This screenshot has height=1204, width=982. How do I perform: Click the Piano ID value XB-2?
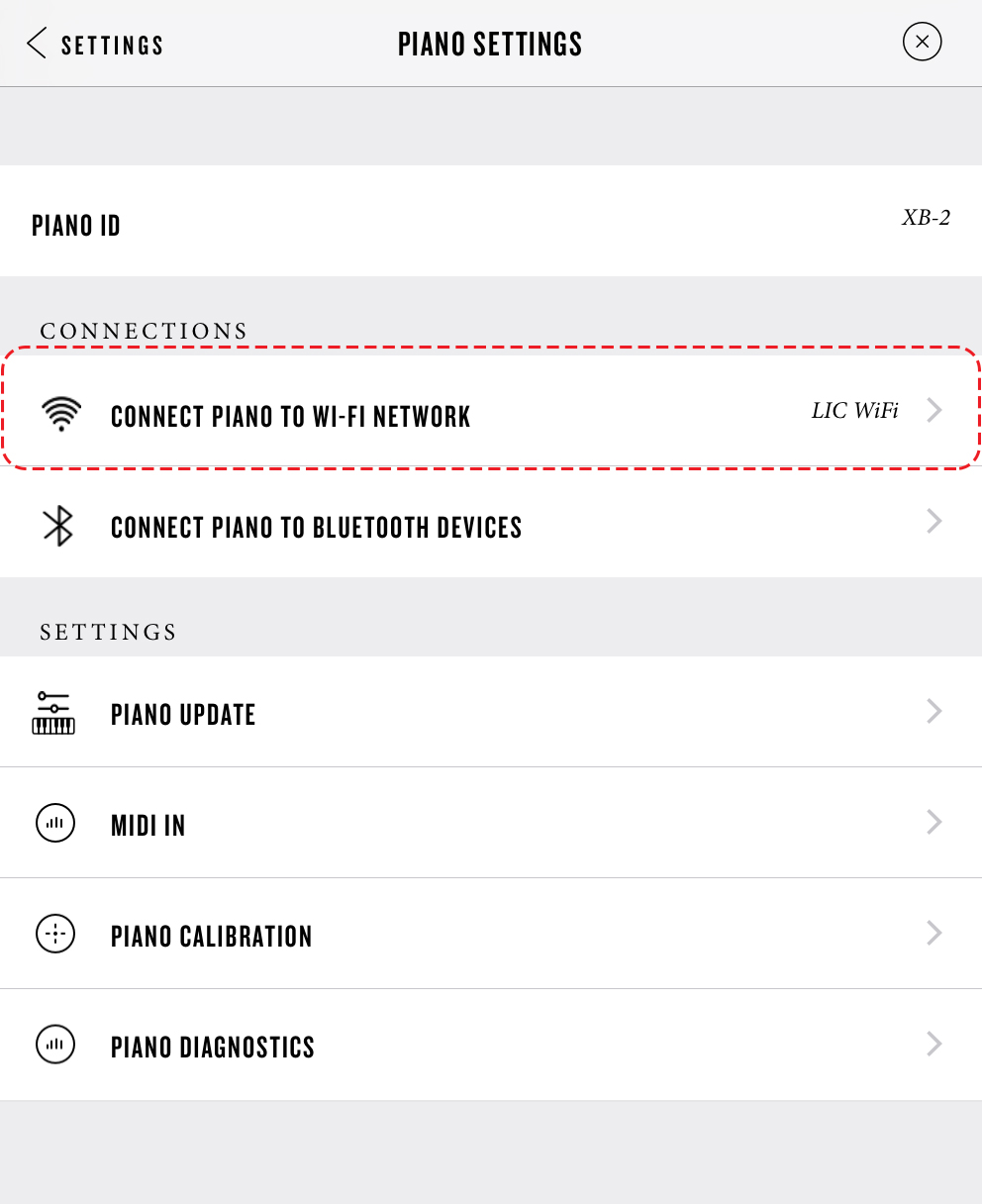(x=926, y=219)
